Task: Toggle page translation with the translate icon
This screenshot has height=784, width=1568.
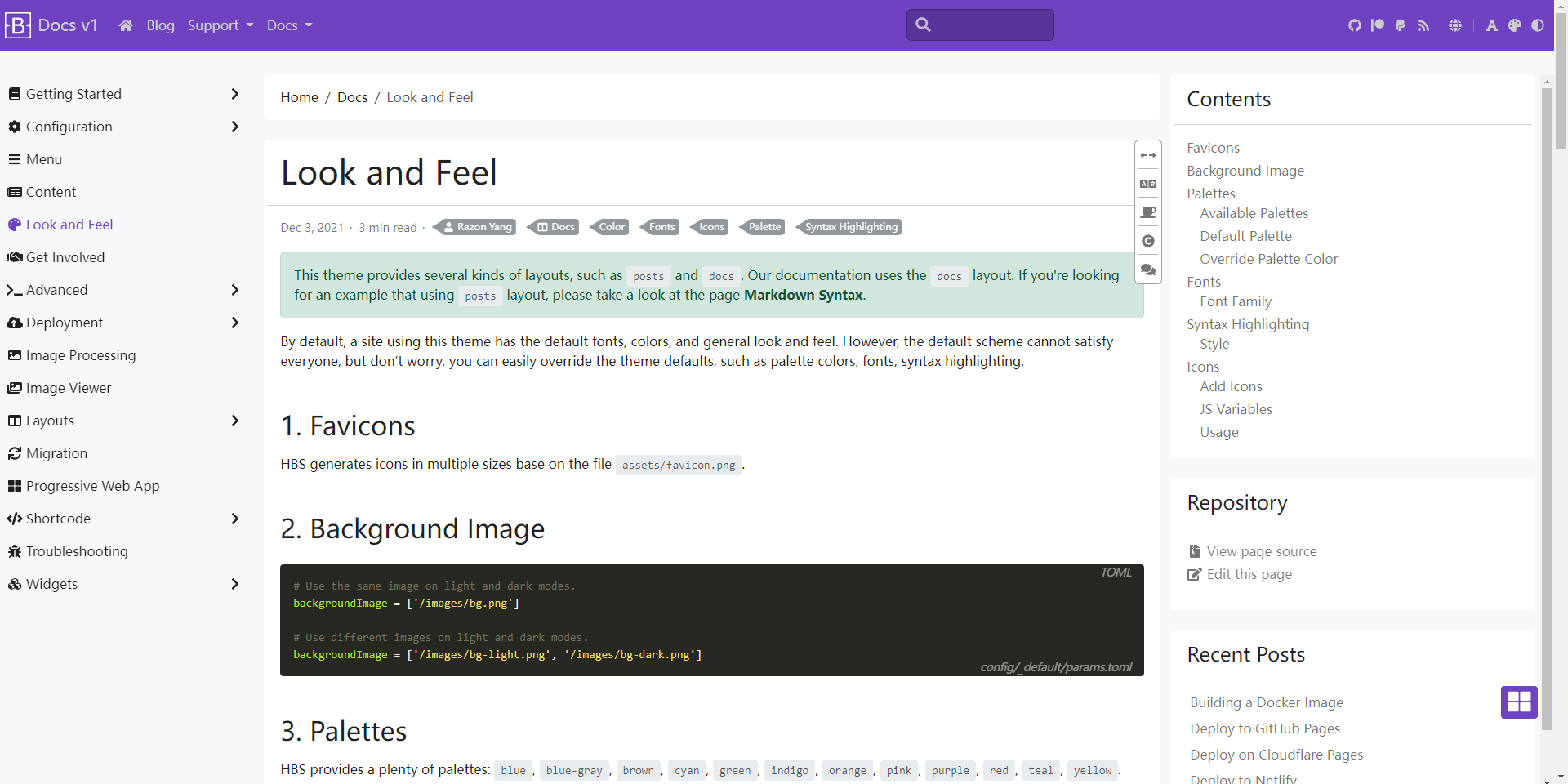Action: (x=1148, y=184)
